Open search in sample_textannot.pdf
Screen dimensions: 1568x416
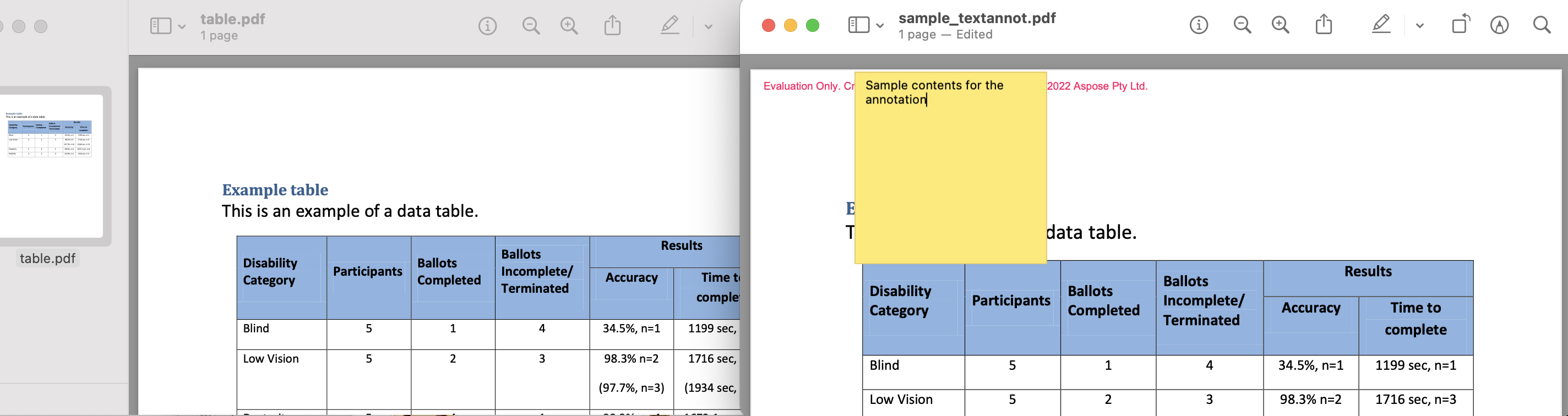coord(1542,25)
